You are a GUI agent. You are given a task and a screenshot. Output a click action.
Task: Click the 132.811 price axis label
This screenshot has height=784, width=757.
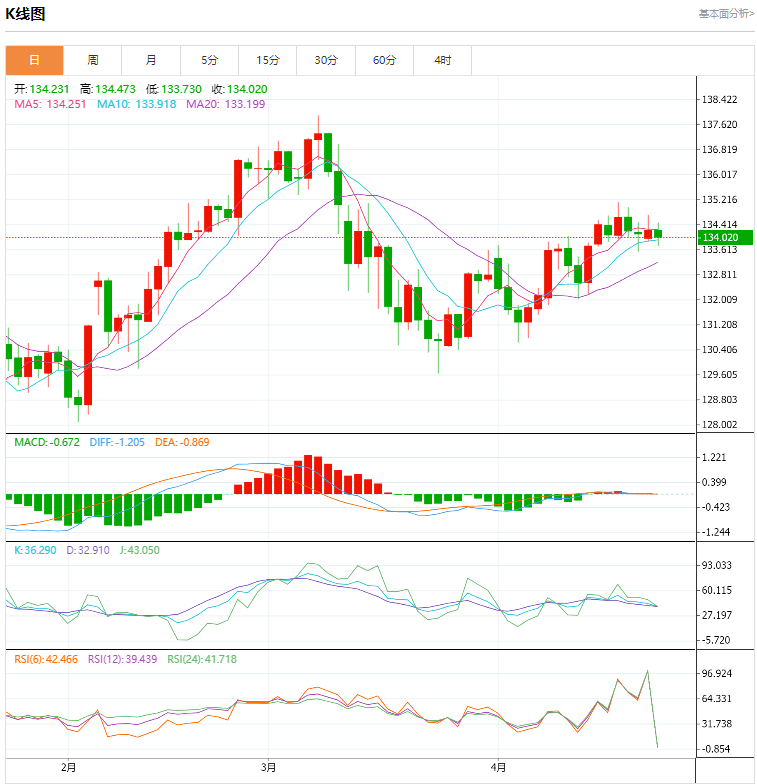[720, 274]
